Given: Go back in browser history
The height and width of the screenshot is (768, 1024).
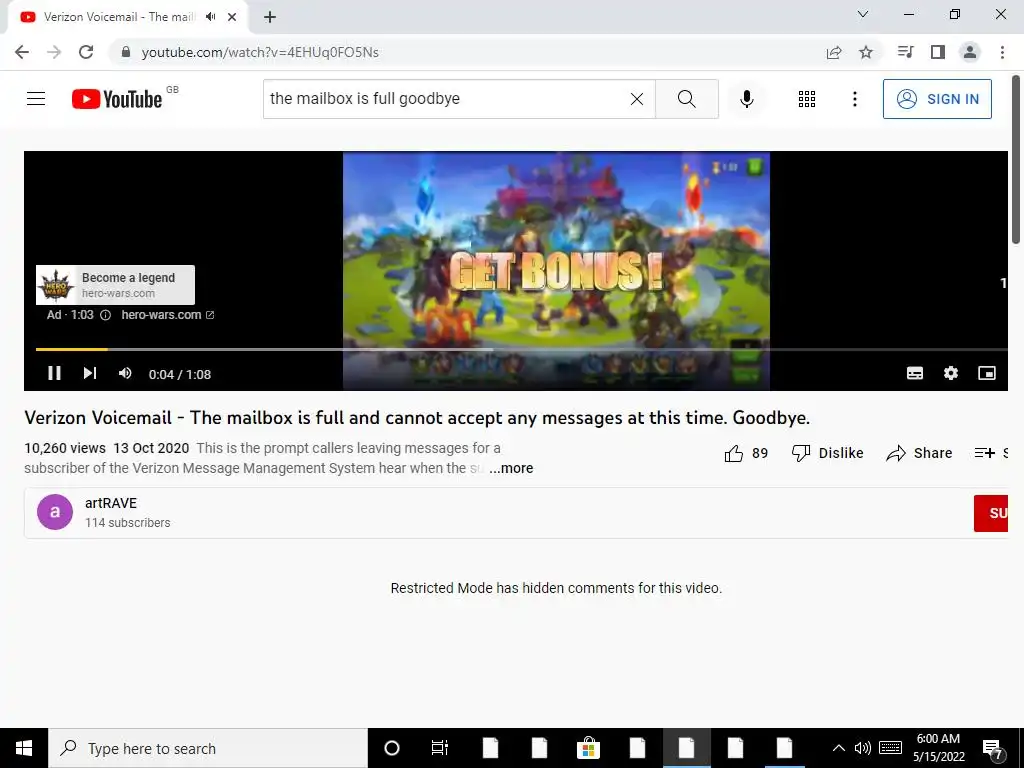Looking at the screenshot, I should 22,52.
